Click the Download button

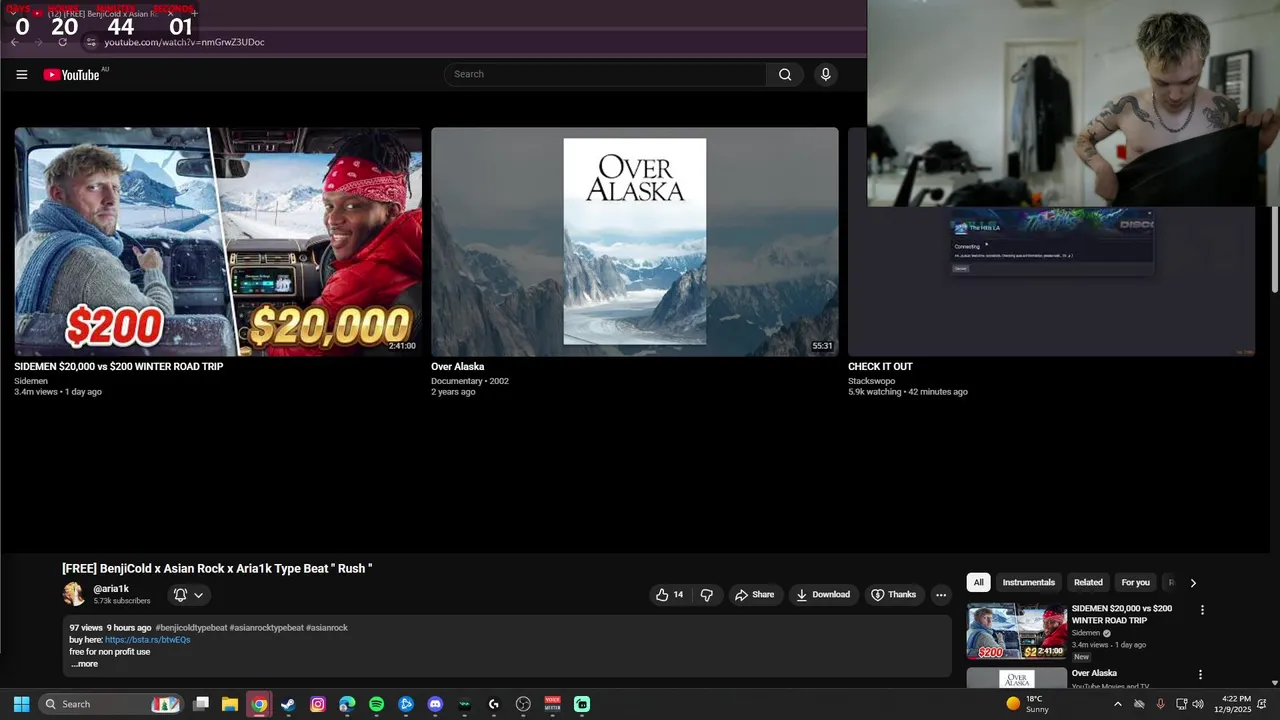pos(822,595)
